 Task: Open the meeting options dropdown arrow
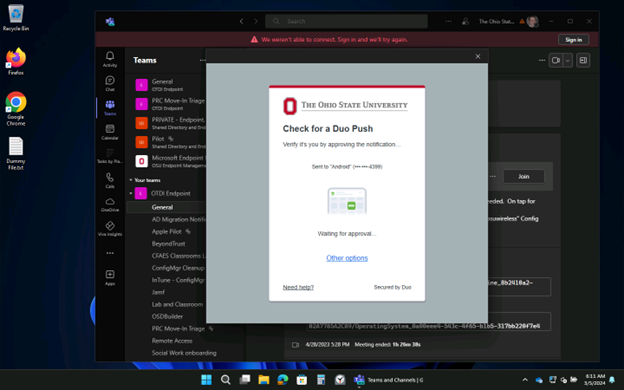click(x=567, y=60)
